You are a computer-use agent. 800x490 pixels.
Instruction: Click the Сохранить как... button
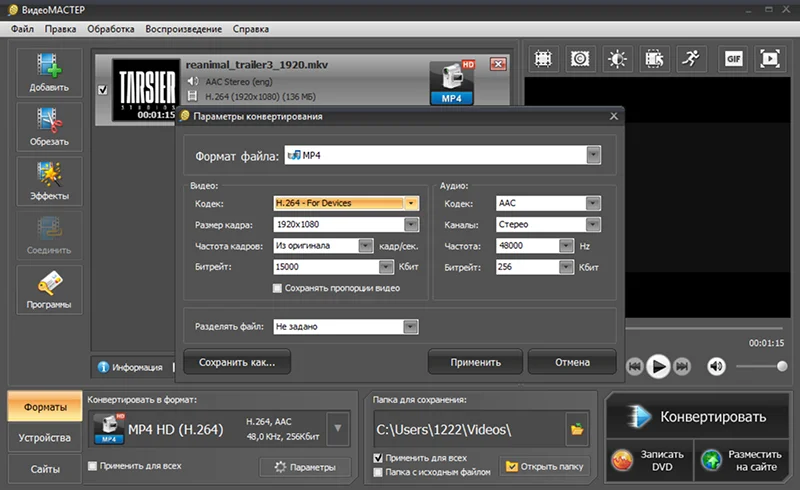coord(237,362)
